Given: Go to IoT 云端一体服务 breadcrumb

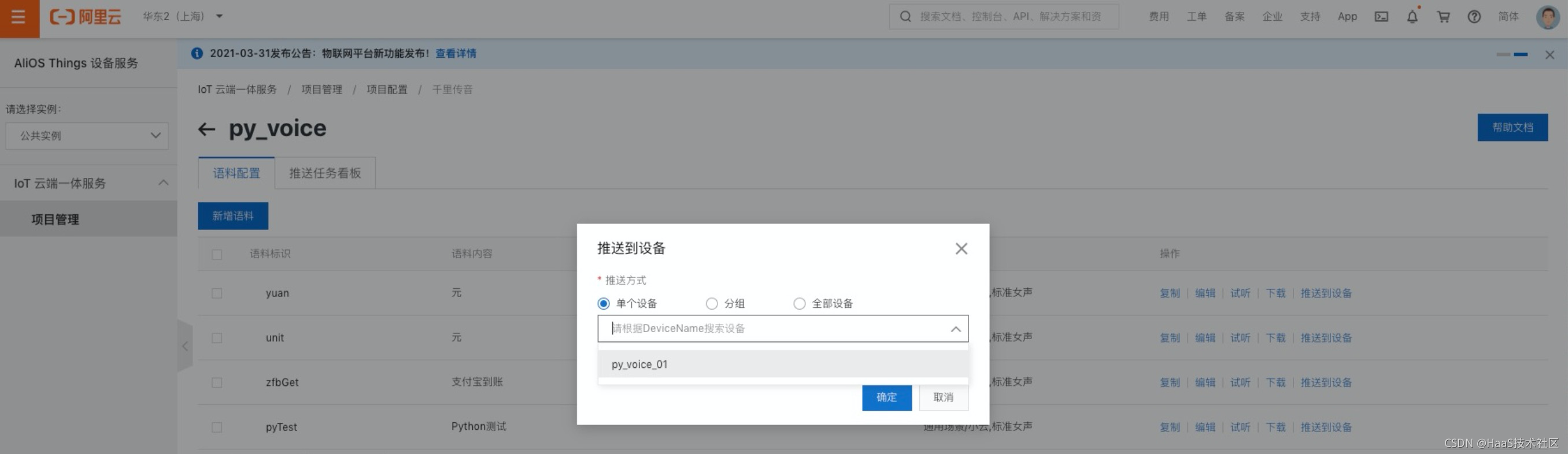Looking at the screenshot, I should click(x=237, y=90).
